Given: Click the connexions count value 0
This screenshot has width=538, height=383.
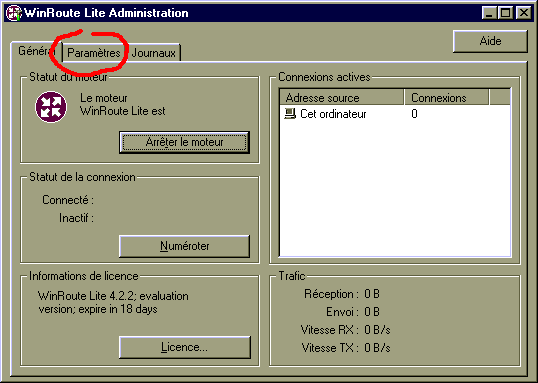Looking at the screenshot, I should pyautogui.click(x=414, y=114).
